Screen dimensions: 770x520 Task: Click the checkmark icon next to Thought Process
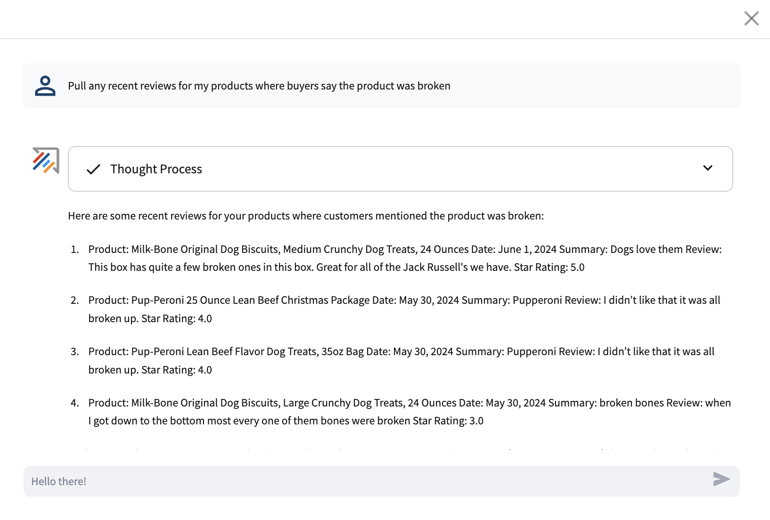coord(93,169)
